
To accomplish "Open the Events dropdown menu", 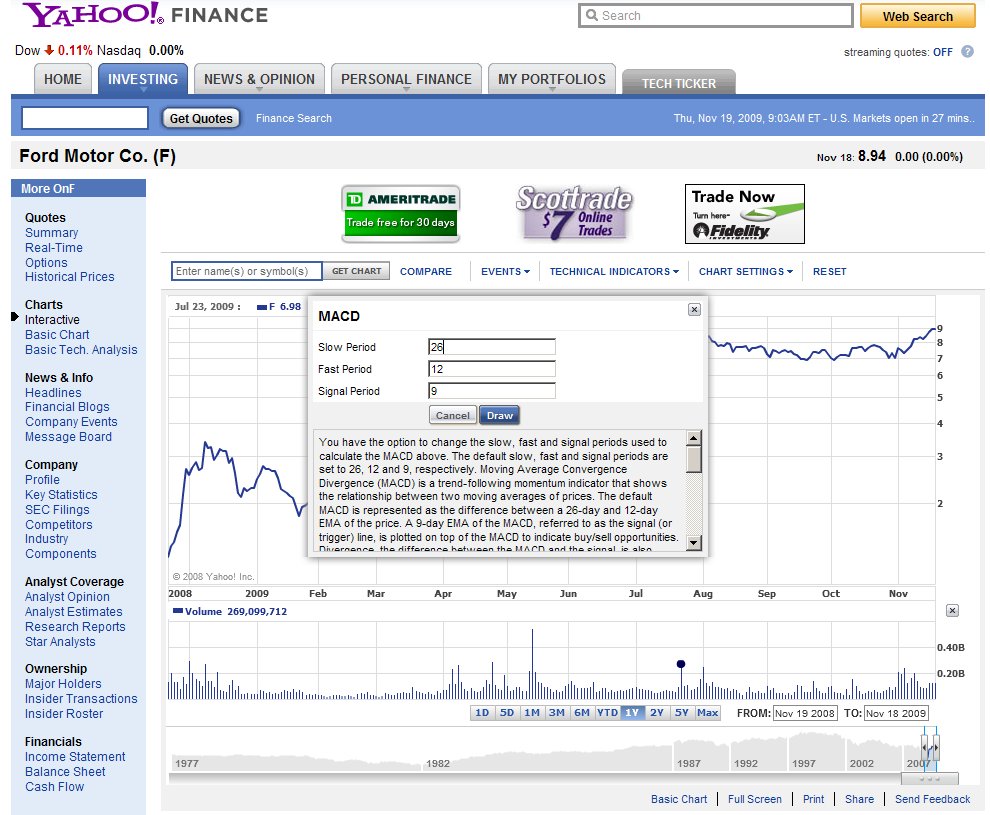I will tap(505, 271).
